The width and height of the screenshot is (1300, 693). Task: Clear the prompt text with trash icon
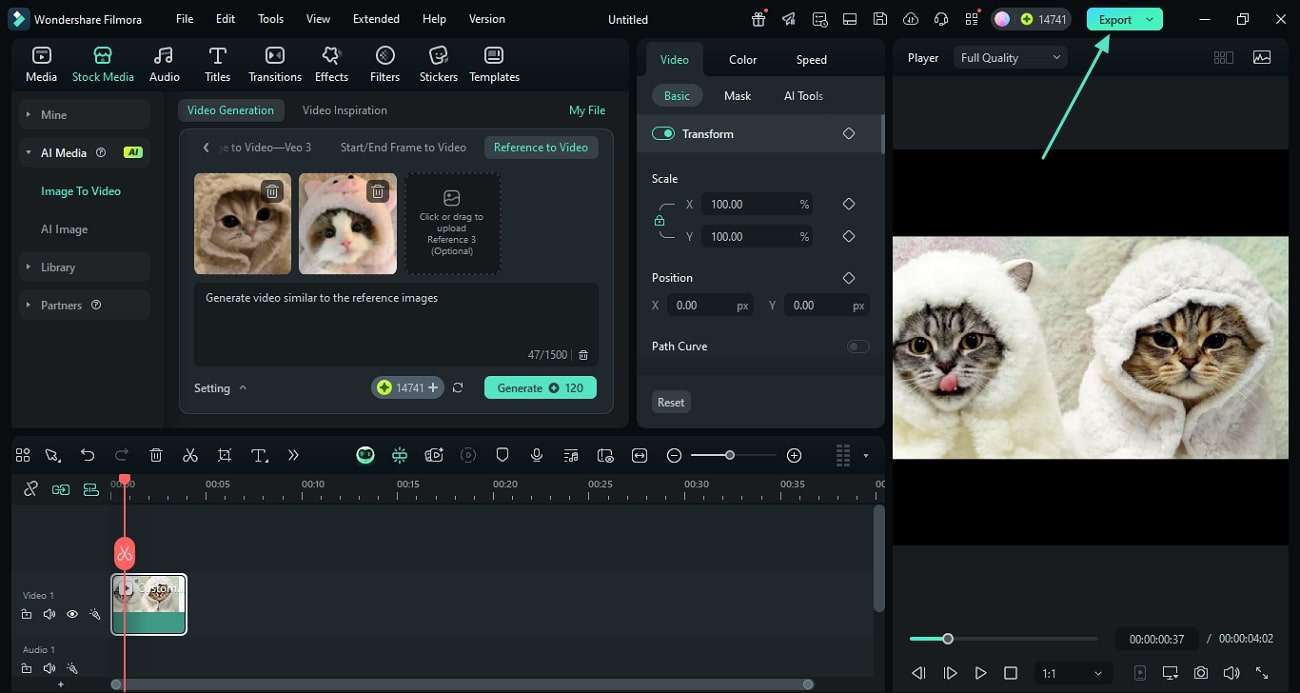click(x=584, y=355)
